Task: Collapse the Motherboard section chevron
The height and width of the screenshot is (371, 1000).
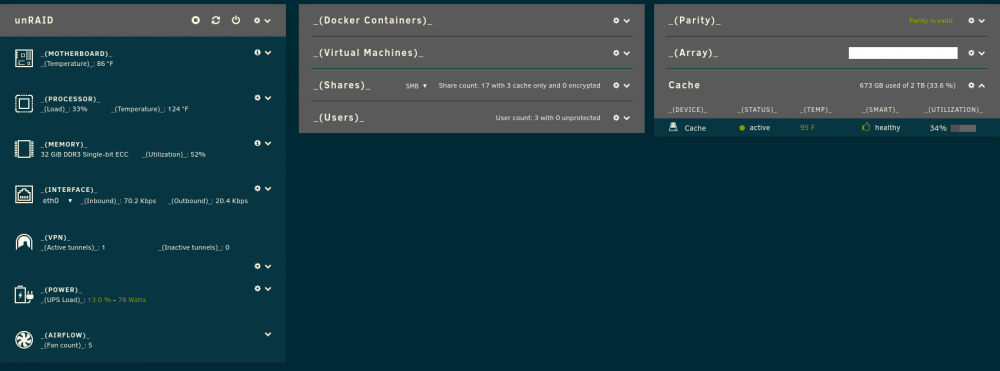Action: [x=268, y=53]
